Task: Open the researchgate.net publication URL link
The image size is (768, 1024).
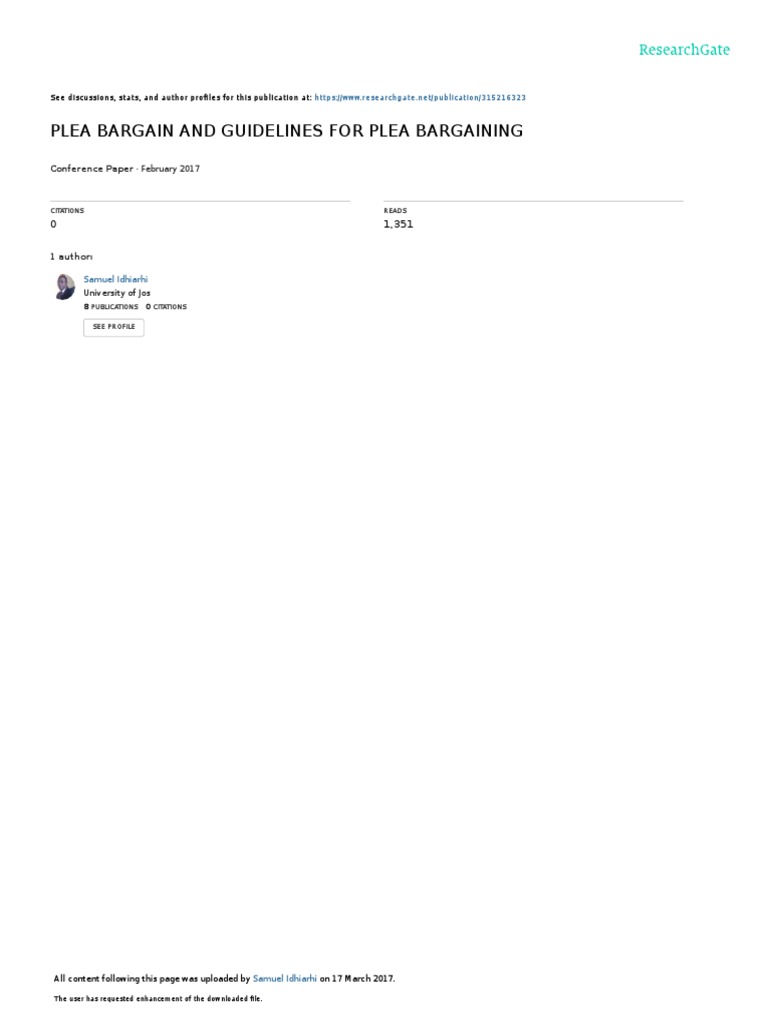Action: point(420,97)
